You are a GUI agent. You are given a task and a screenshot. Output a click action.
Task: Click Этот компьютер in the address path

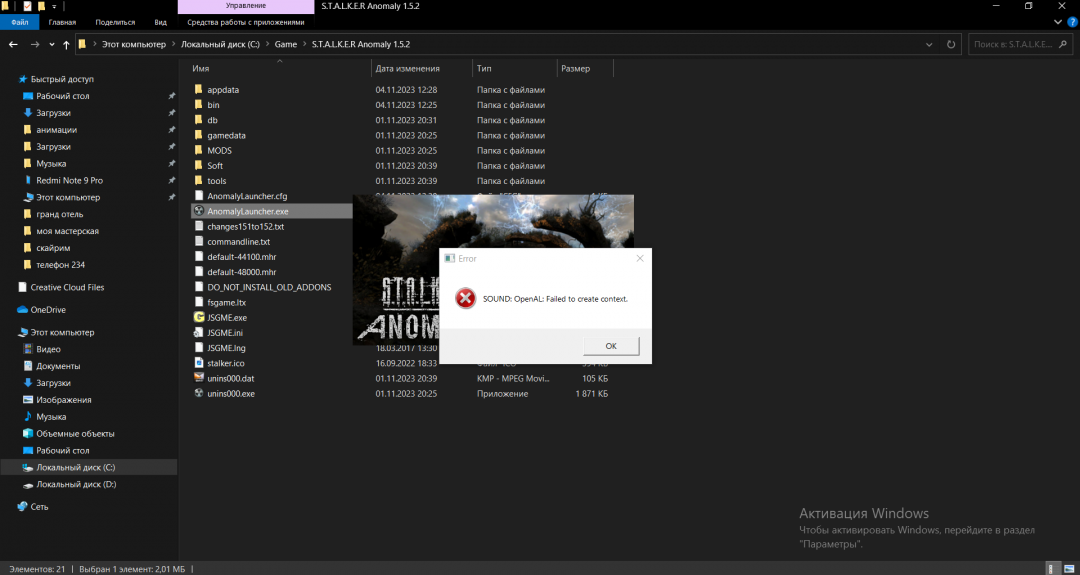[x=134, y=44]
